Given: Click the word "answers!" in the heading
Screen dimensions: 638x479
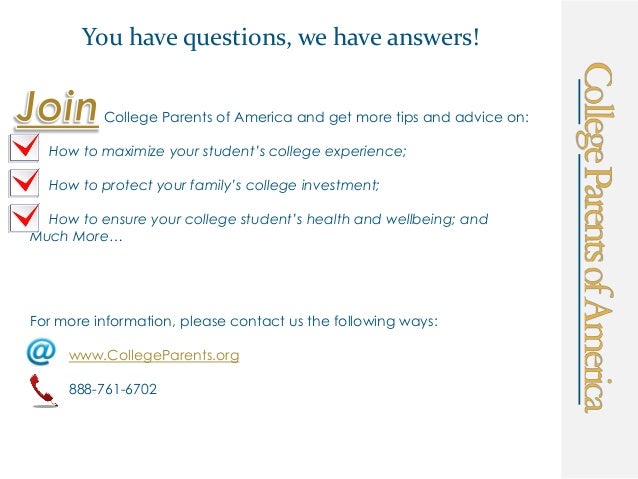Looking at the screenshot, I should 433,37.
